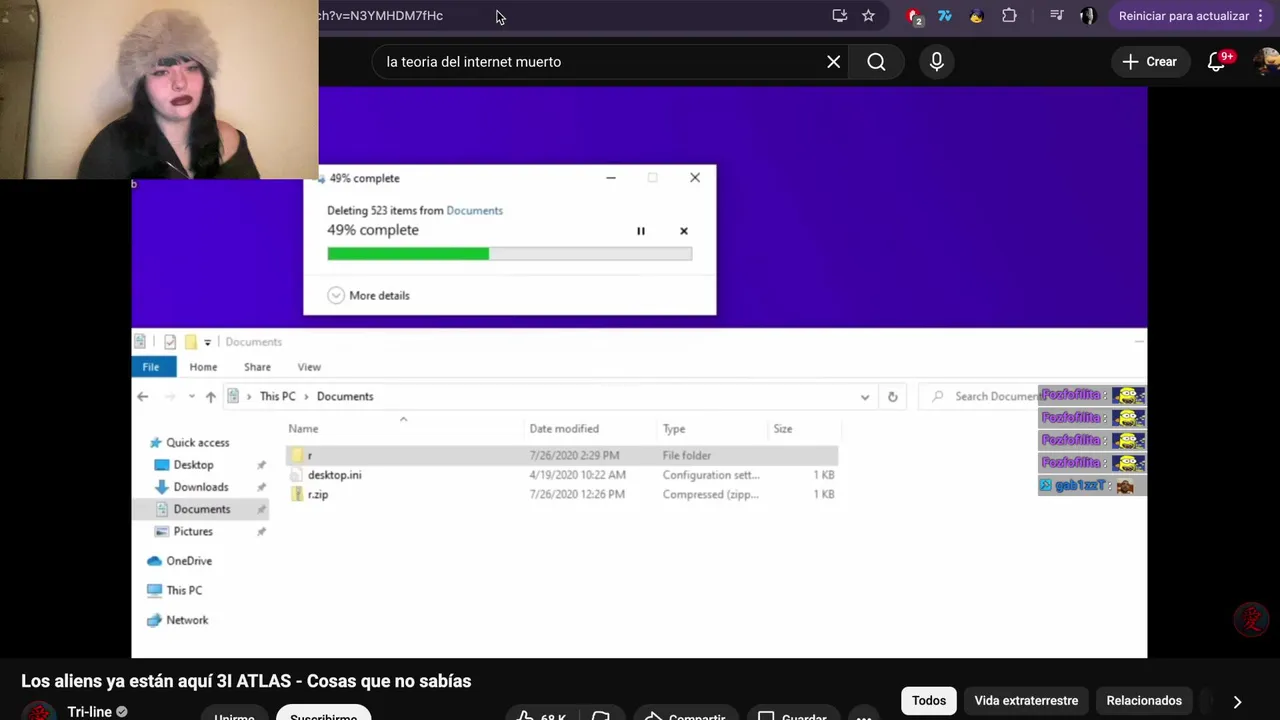
Task: Open the Quick Access Toolbar customize dropdown
Action: (207, 342)
